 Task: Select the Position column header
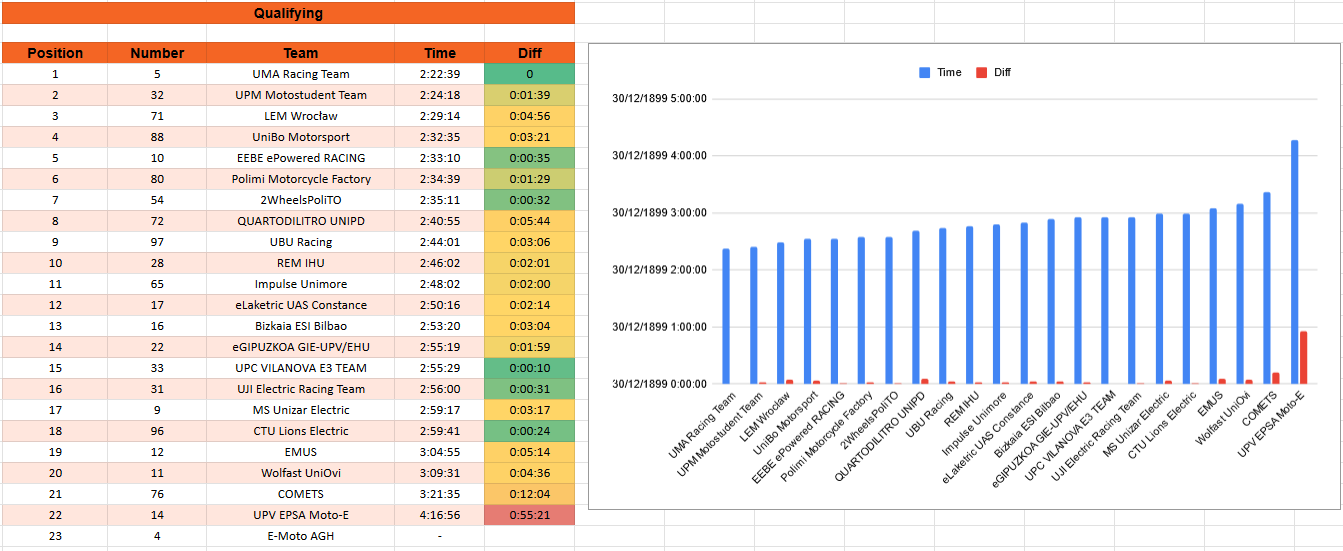[x=55, y=53]
